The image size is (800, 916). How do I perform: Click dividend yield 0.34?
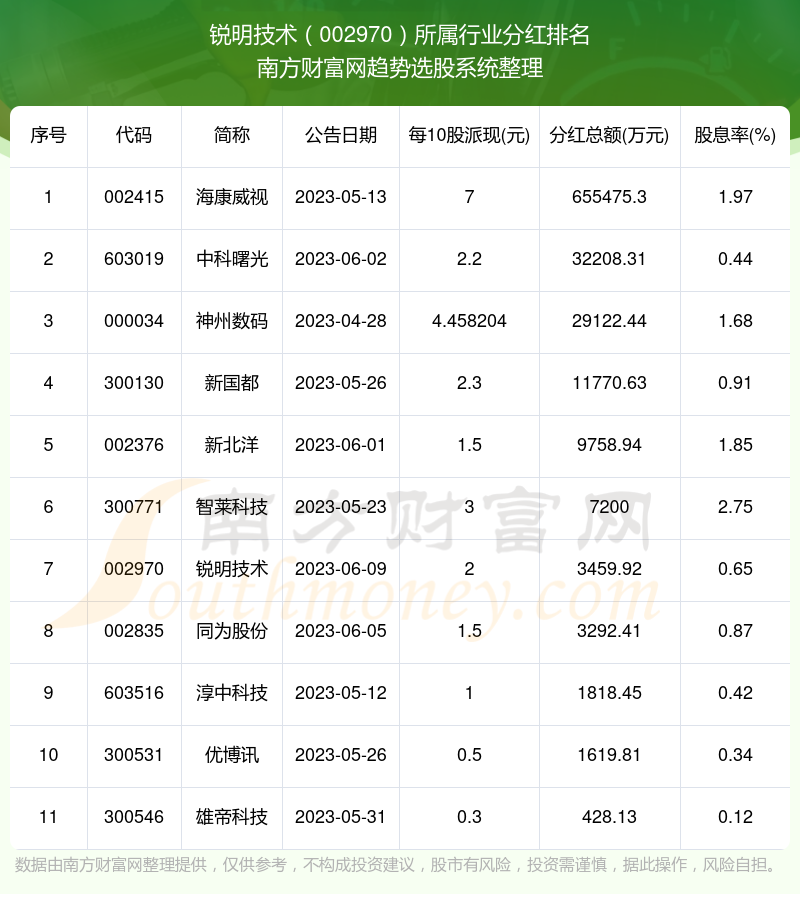tap(735, 754)
